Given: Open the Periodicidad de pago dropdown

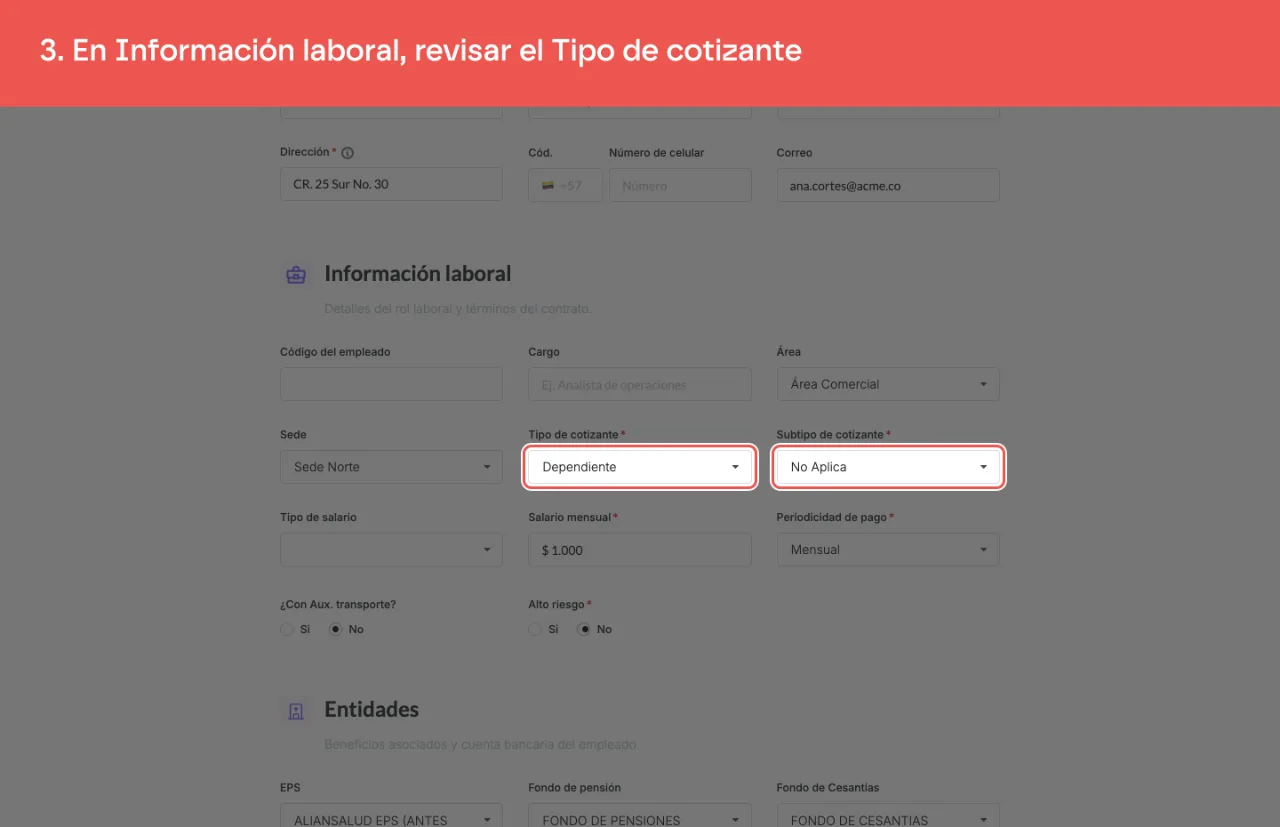Looking at the screenshot, I should point(888,550).
